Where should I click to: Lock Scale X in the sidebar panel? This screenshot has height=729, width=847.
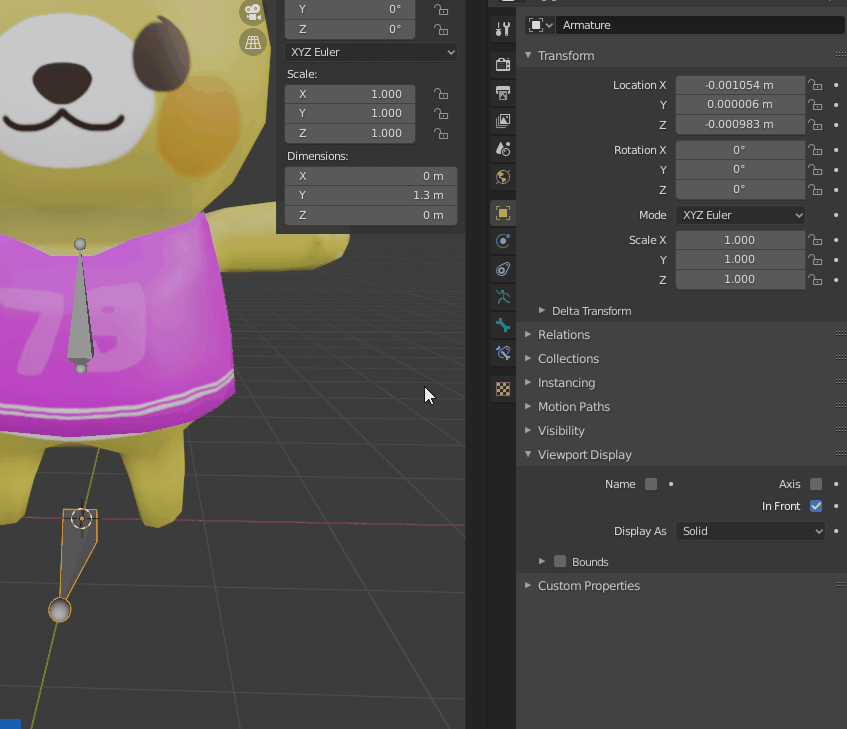coord(441,94)
